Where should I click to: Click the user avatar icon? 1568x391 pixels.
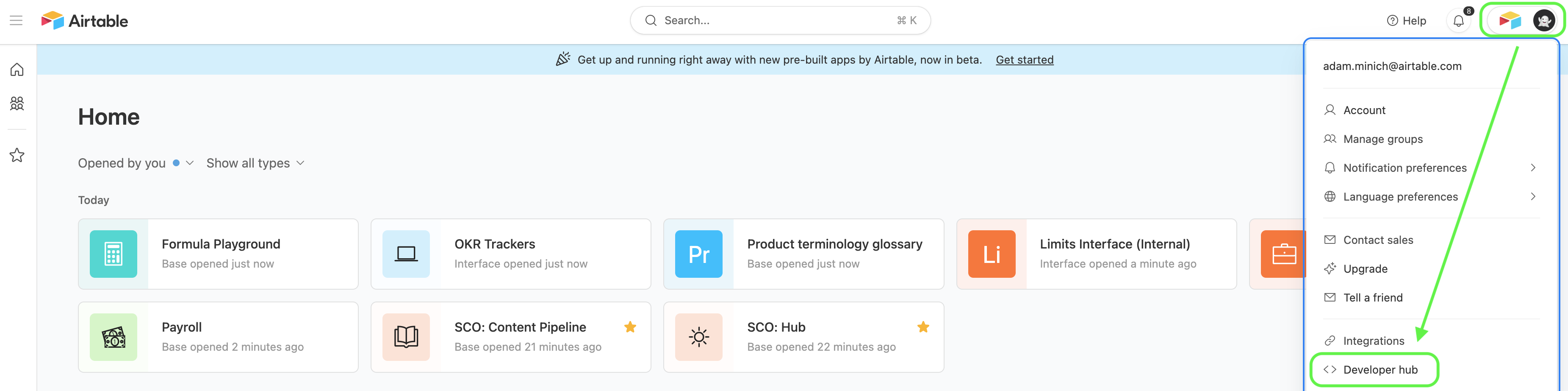coord(1544,20)
